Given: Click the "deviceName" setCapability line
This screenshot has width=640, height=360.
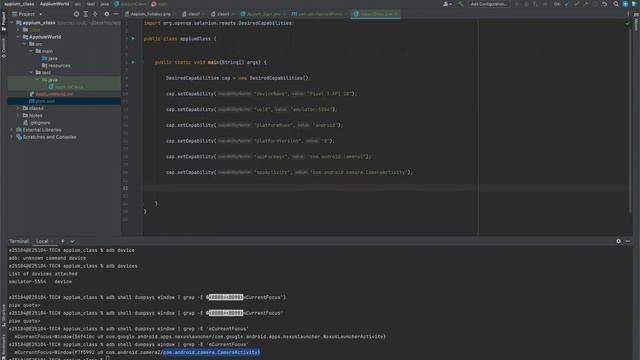Looking at the screenshot, I should pos(261,93).
